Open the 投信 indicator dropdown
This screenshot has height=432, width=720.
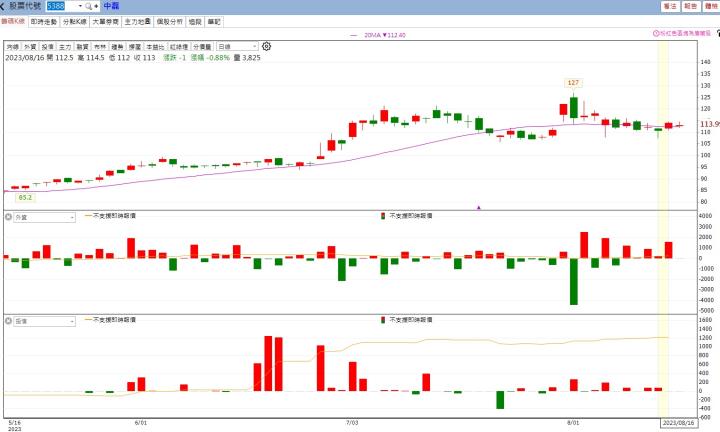pos(44,321)
